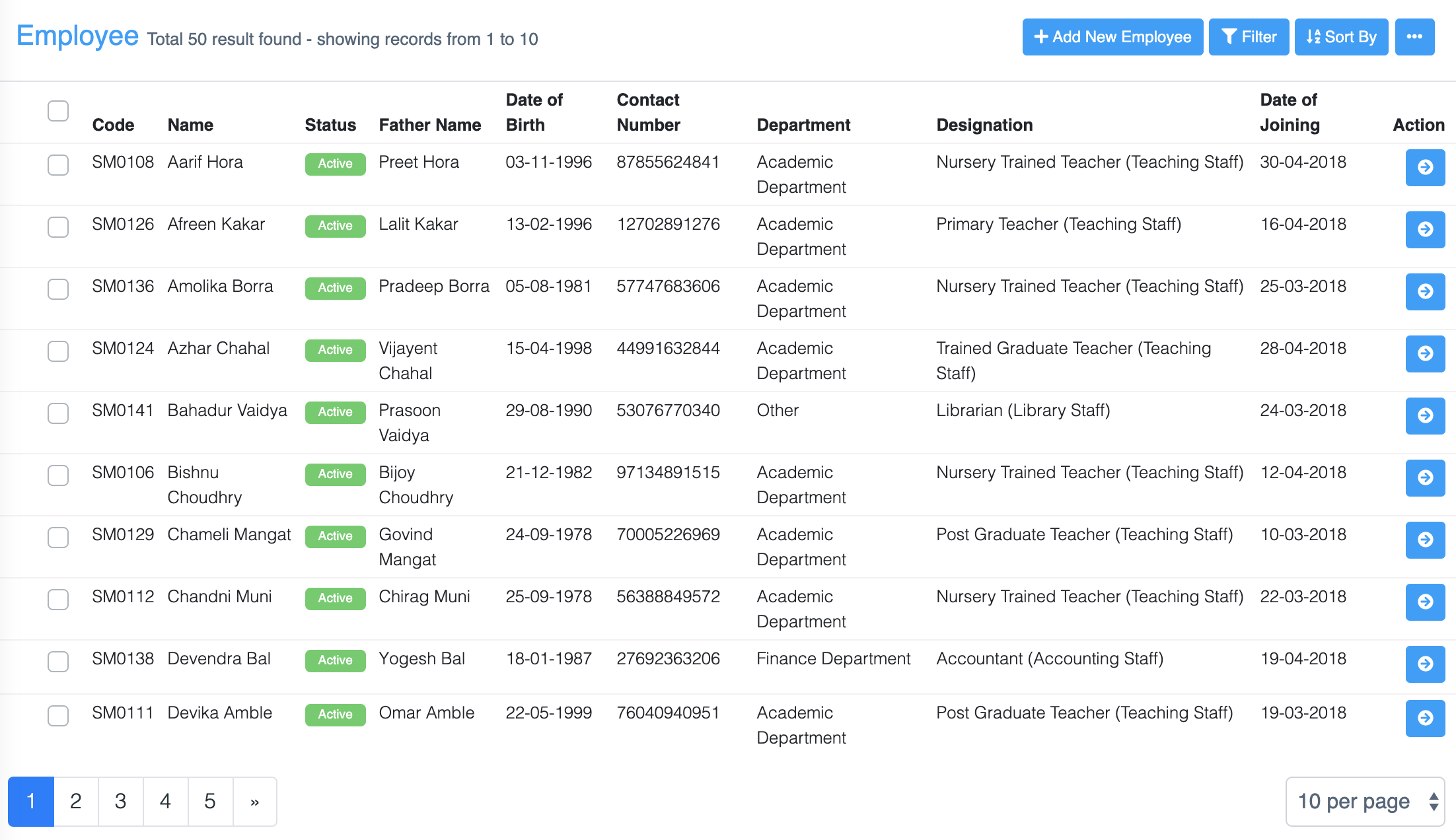Open Devendra Bal's action arrow icon

1425,664
